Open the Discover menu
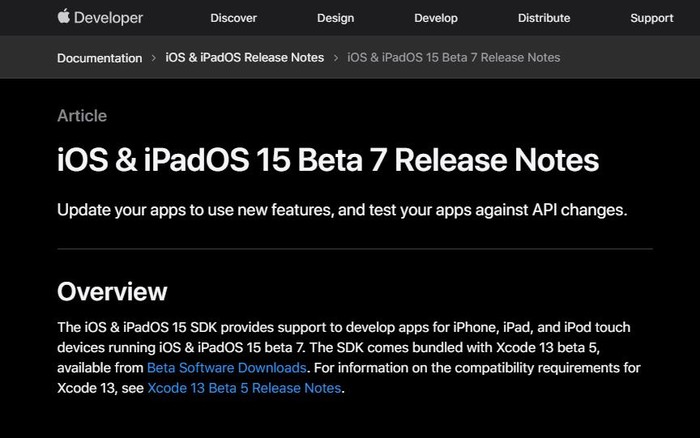 point(233,18)
